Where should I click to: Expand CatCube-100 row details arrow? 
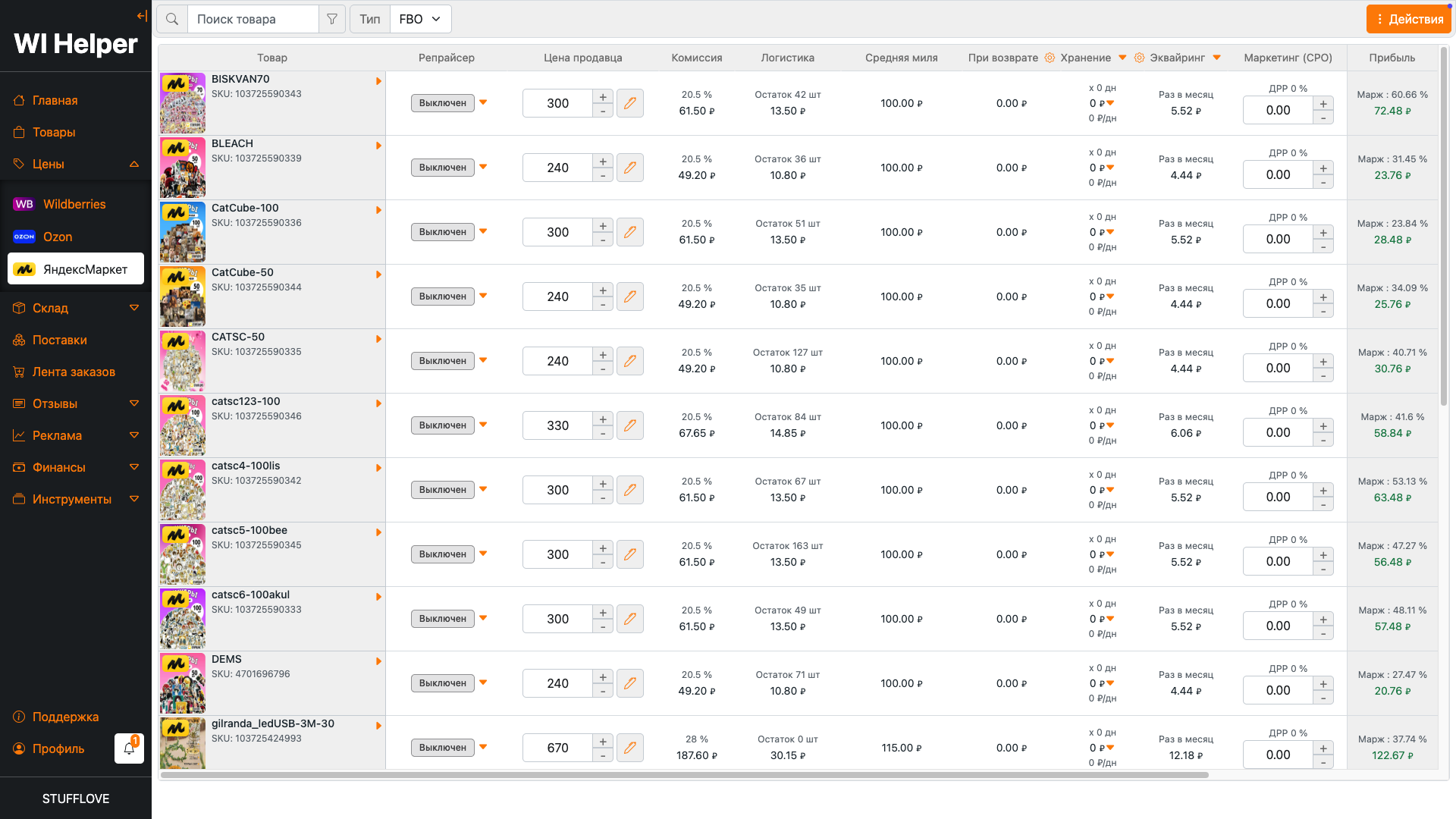(x=378, y=210)
